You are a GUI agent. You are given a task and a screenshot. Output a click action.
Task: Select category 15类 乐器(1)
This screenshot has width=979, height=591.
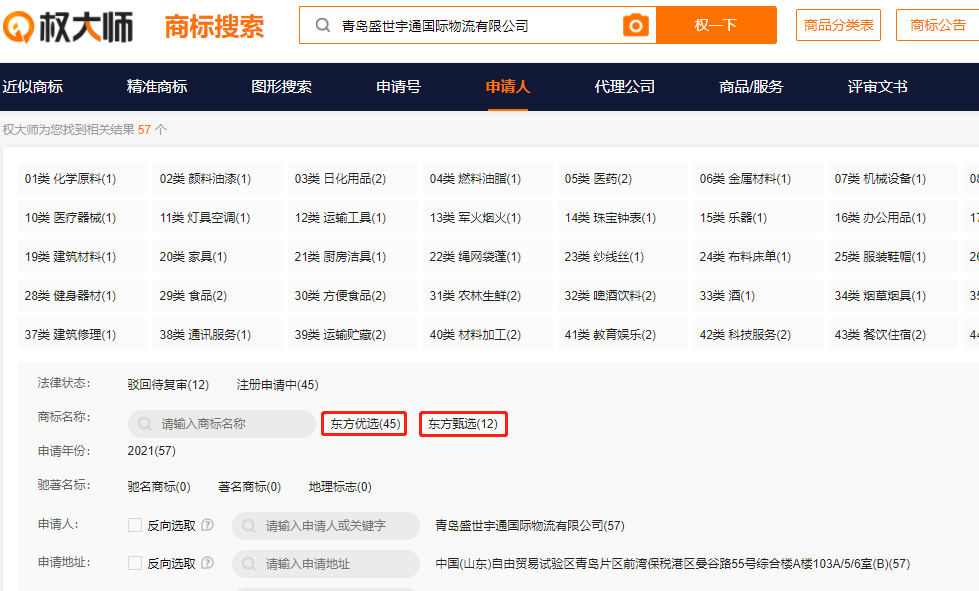(x=757, y=217)
